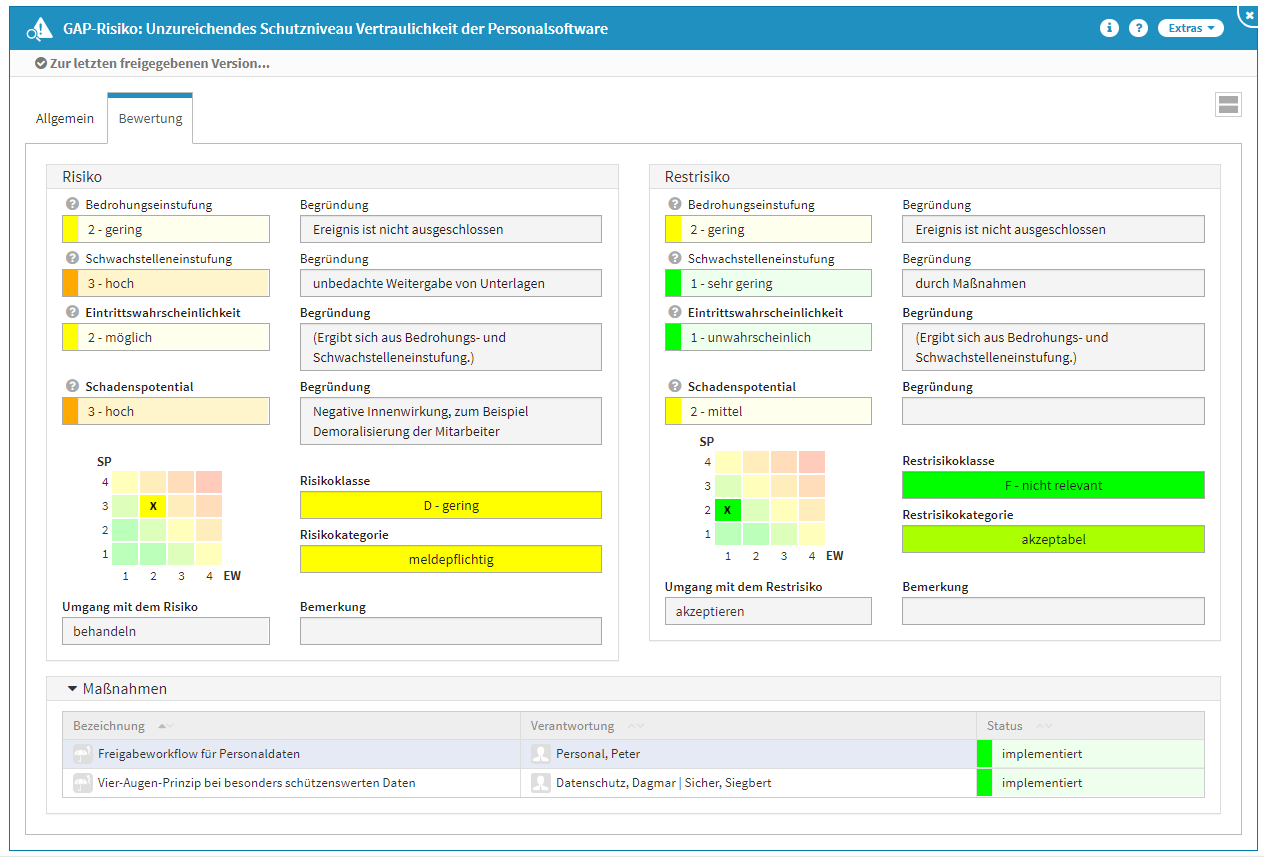Click green Restrisikoklasse F - nicht relevant field
Viewport: 1264px width, 860px height.
point(1053,485)
